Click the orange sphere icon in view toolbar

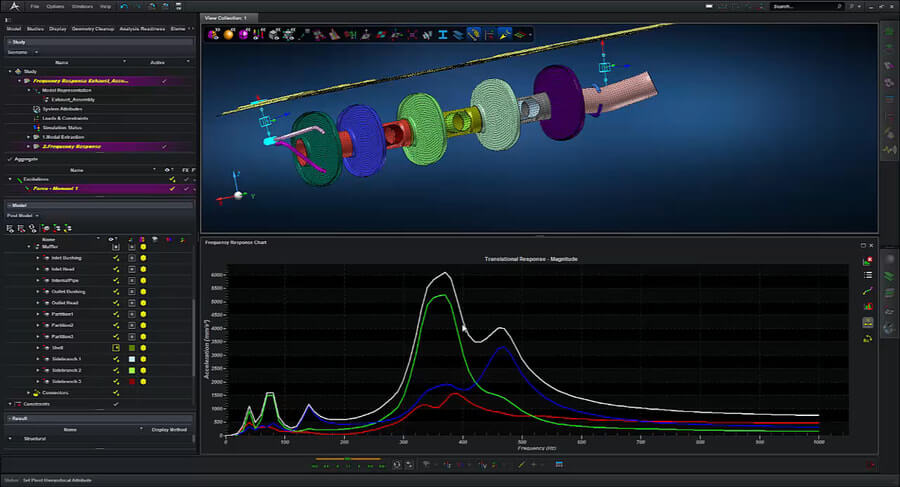(x=226, y=35)
